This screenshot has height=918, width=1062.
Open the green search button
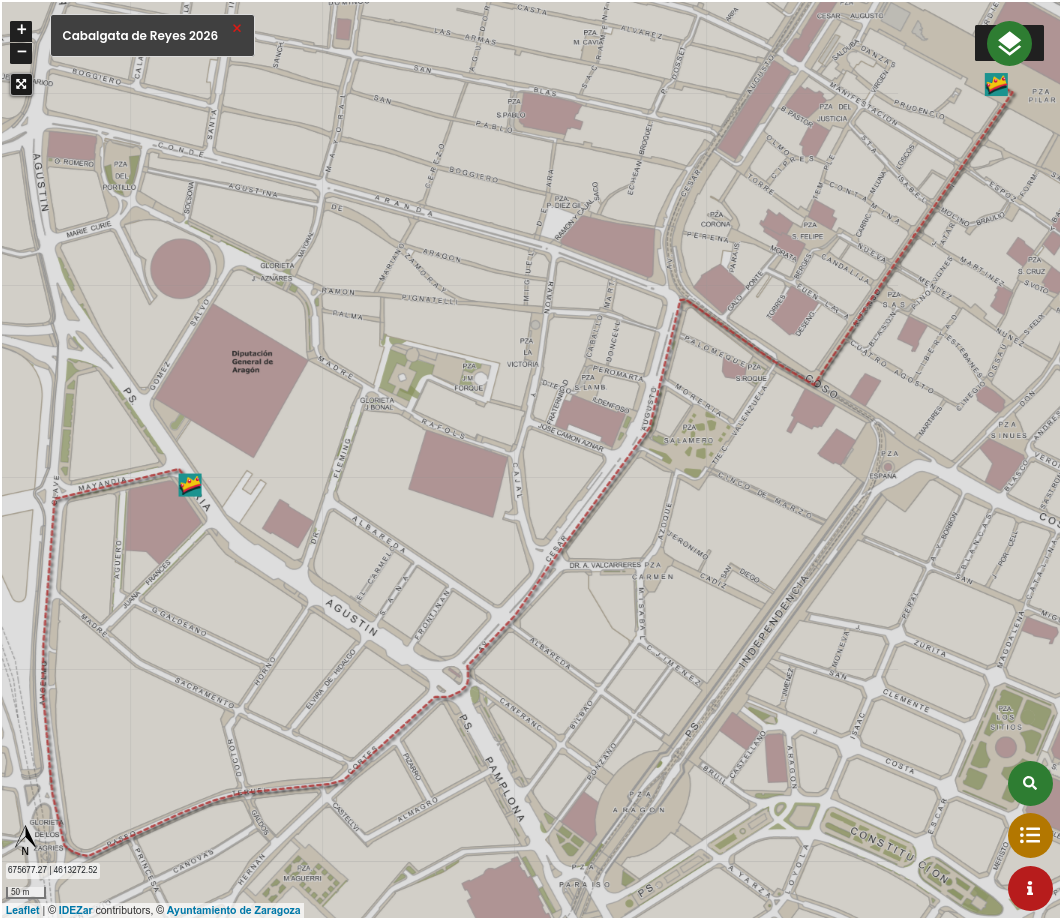(x=1029, y=783)
